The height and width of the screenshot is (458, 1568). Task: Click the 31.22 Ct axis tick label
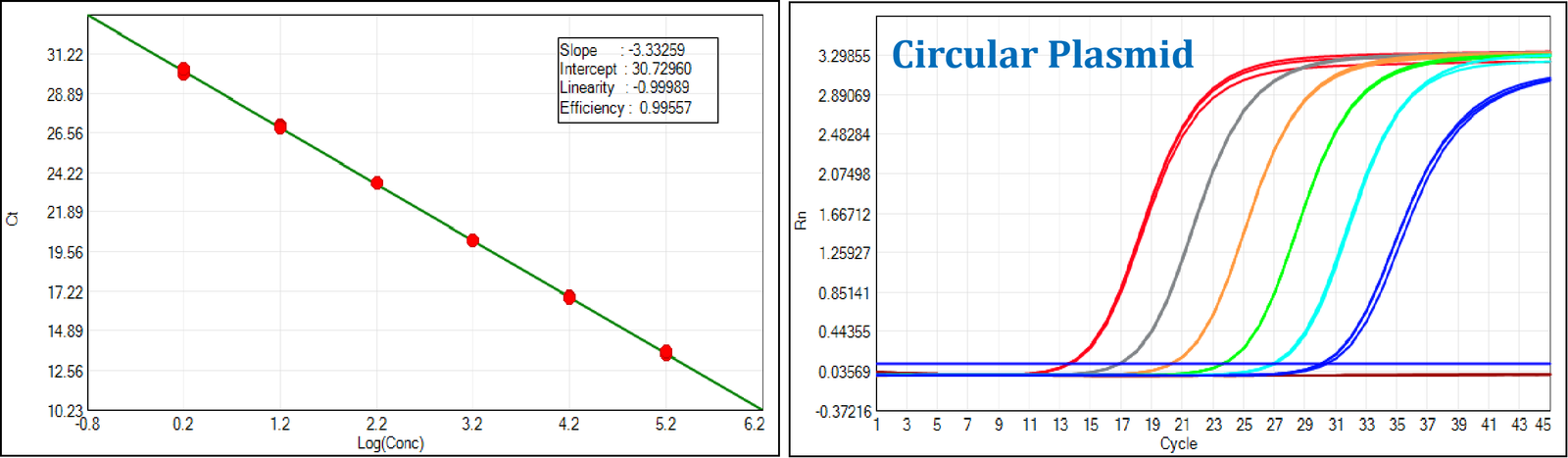click(65, 55)
